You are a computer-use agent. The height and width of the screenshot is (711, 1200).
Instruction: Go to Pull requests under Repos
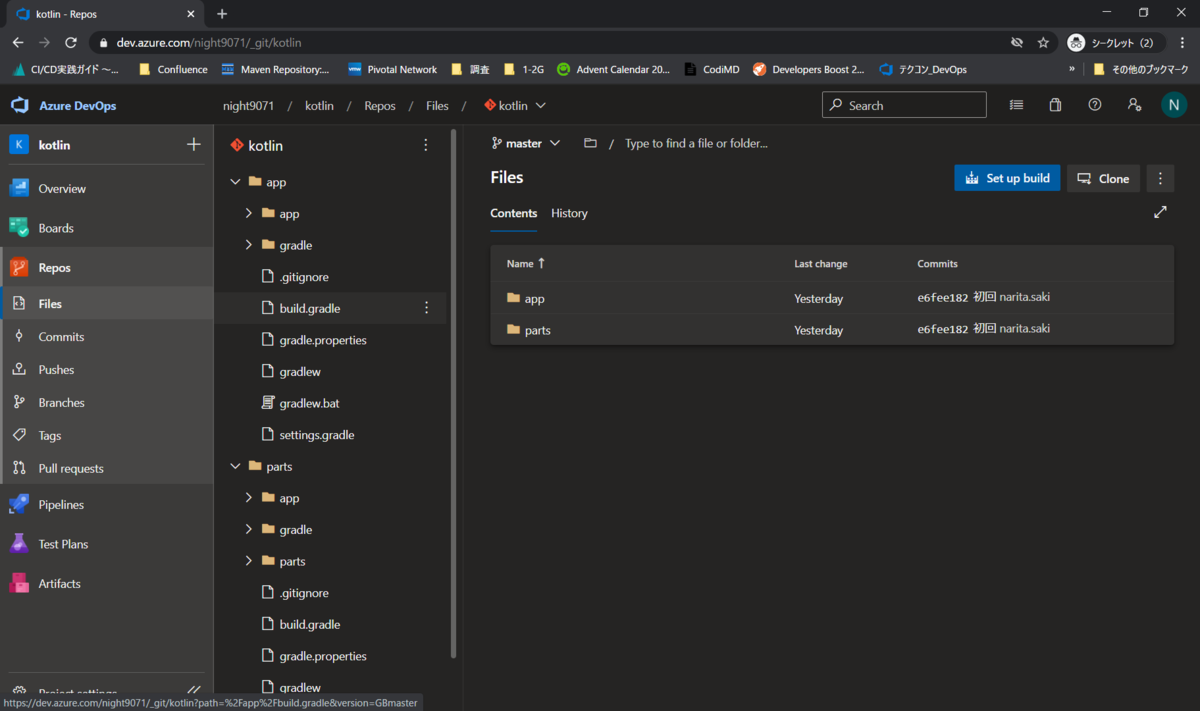coord(71,468)
